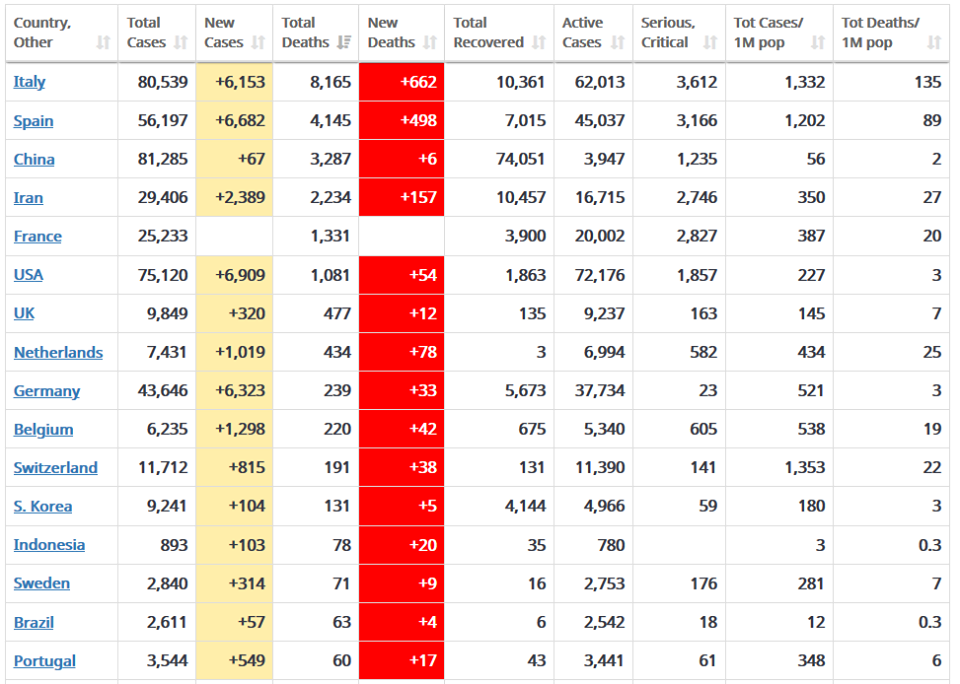The height and width of the screenshot is (684, 960).
Task: Open the Spain country link
Action: point(33,121)
